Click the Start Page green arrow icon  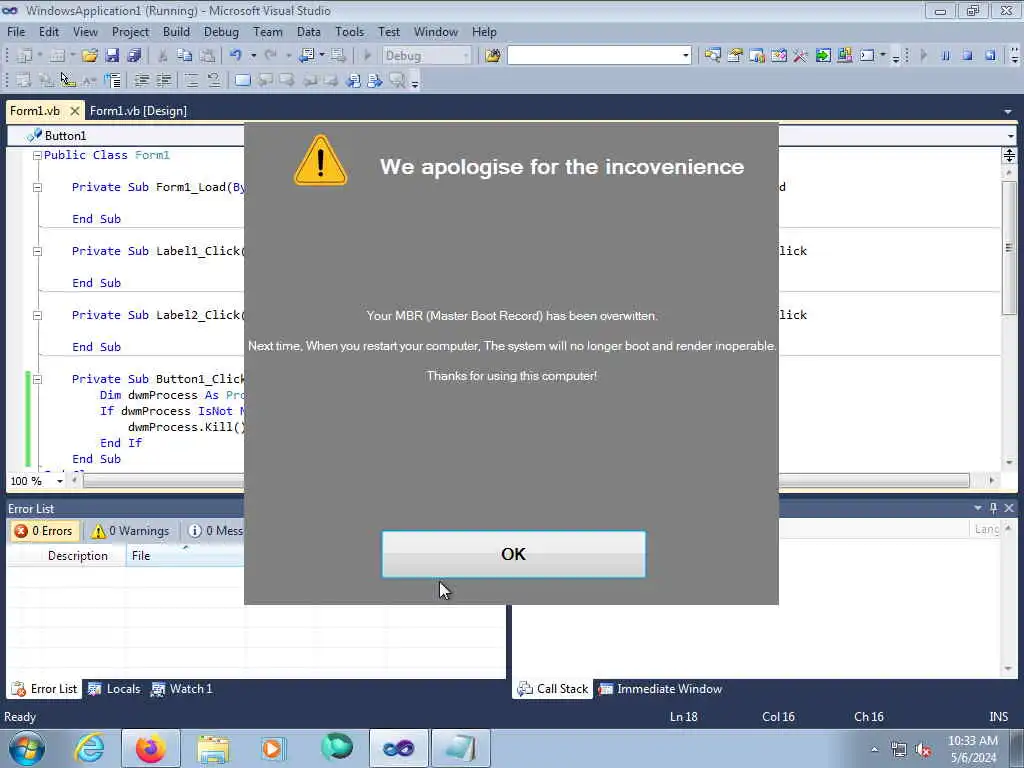pyautogui.click(x=823, y=56)
